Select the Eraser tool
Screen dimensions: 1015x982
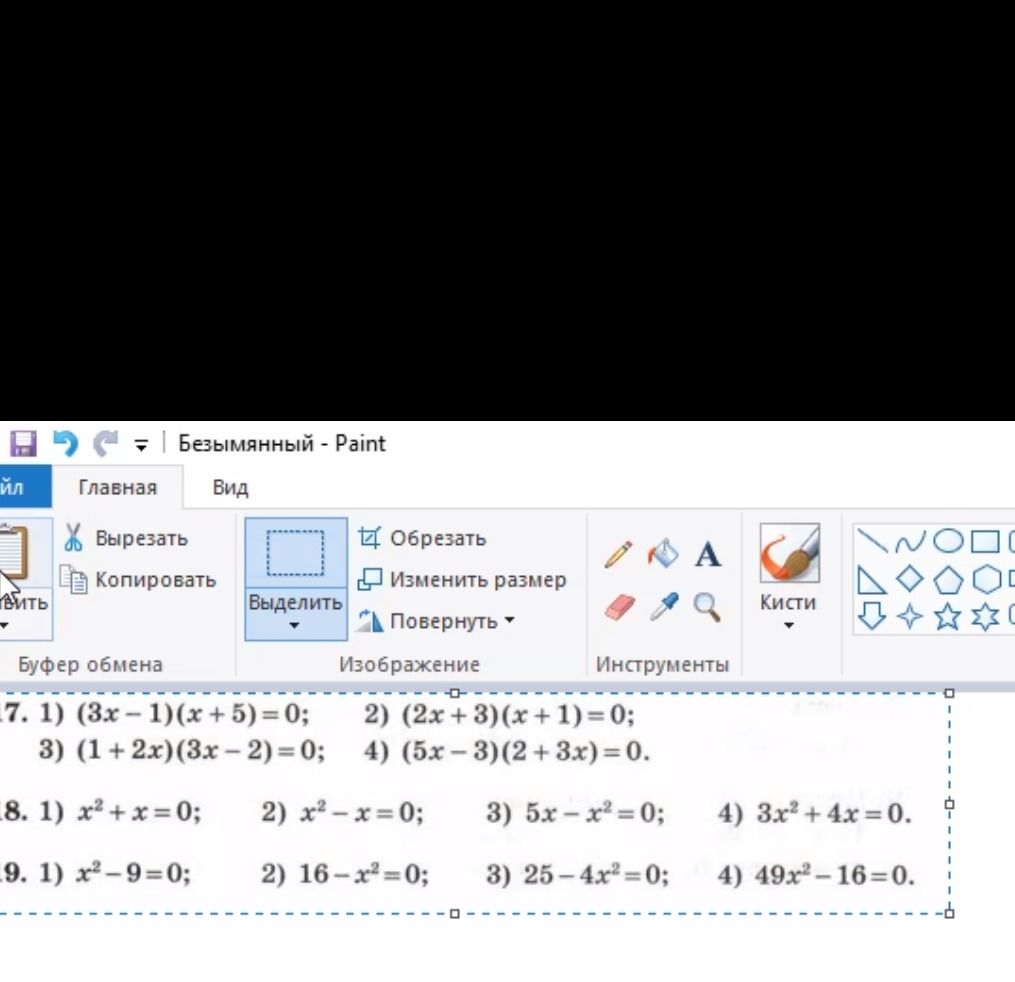(619, 608)
